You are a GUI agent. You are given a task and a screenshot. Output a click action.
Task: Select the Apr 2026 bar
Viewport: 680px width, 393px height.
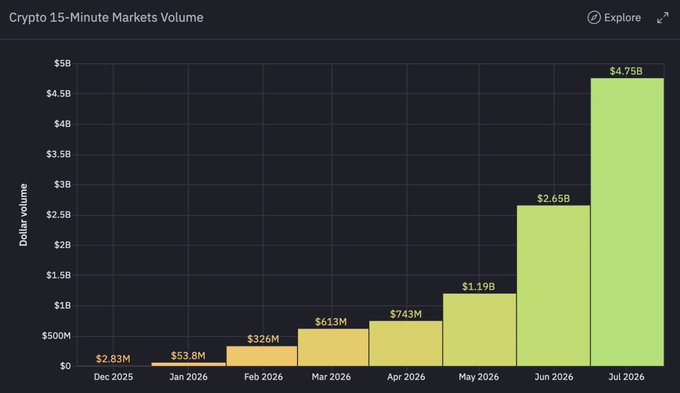tap(406, 344)
